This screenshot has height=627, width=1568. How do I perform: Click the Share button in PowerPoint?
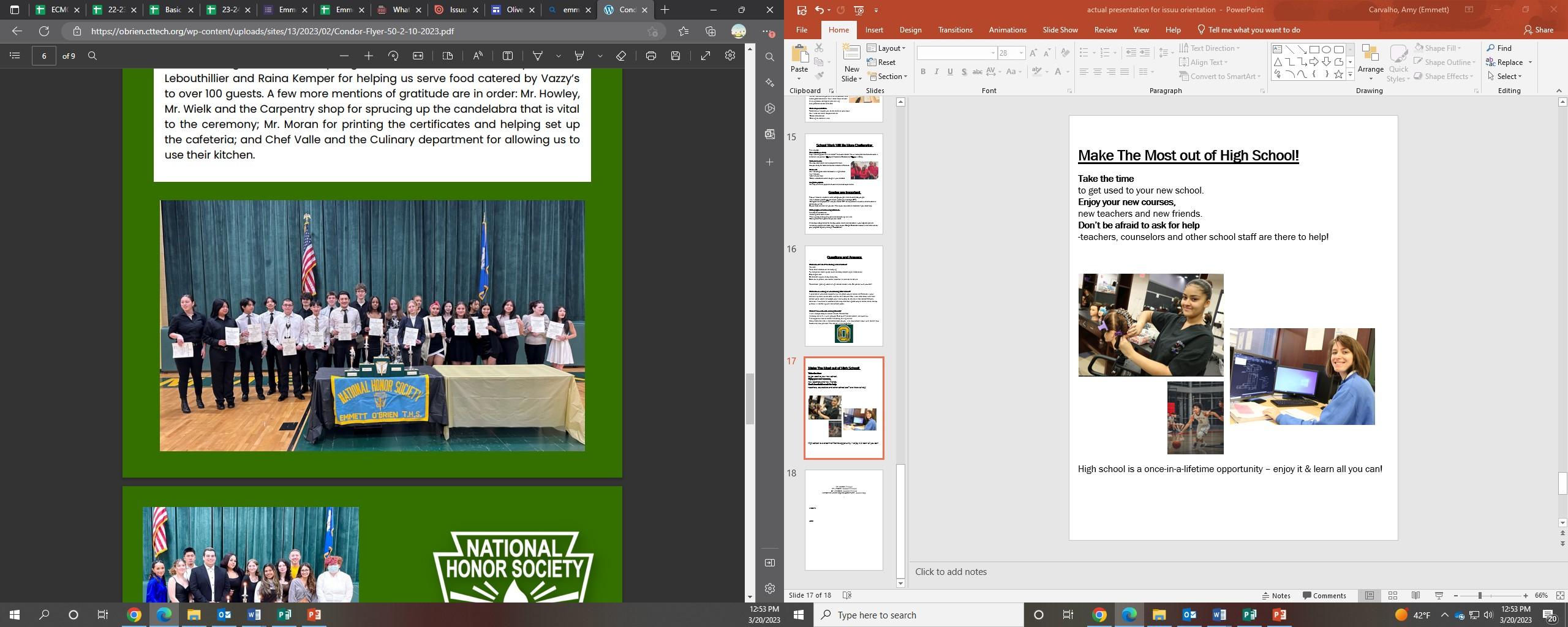(x=1539, y=30)
